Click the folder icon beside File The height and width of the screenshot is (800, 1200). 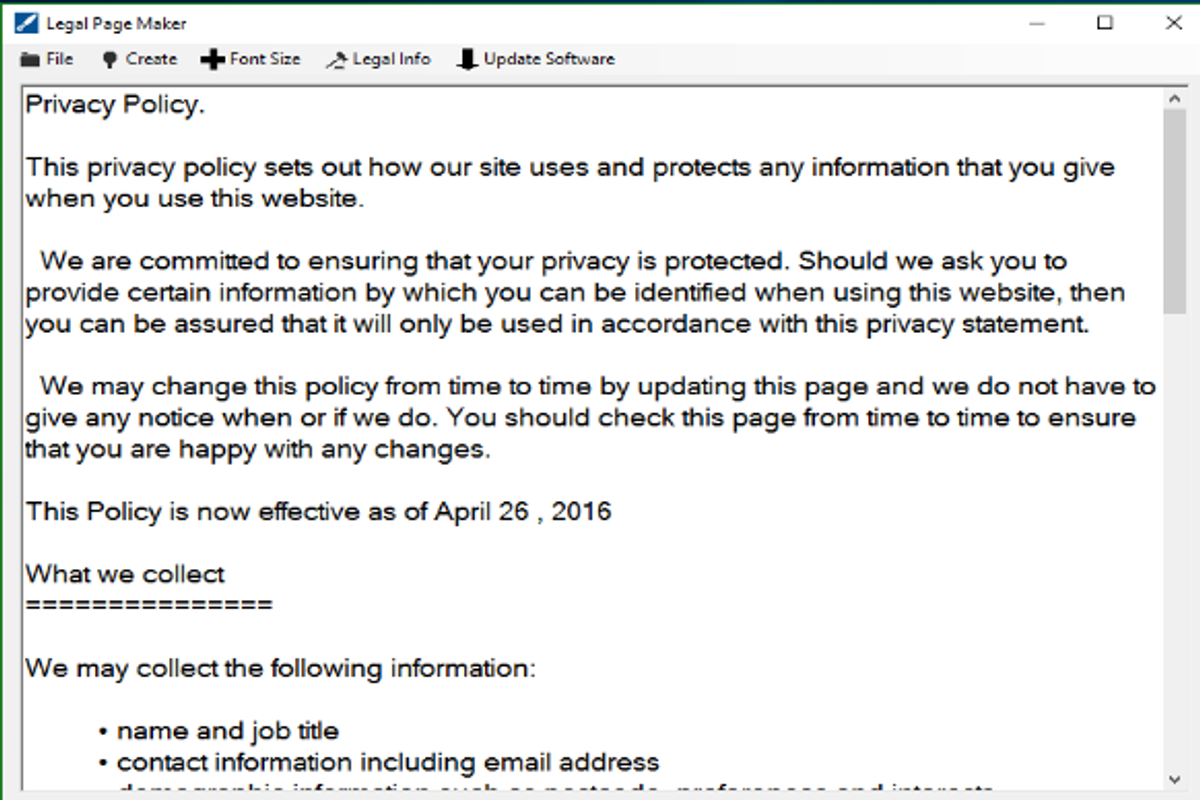point(30,60)
